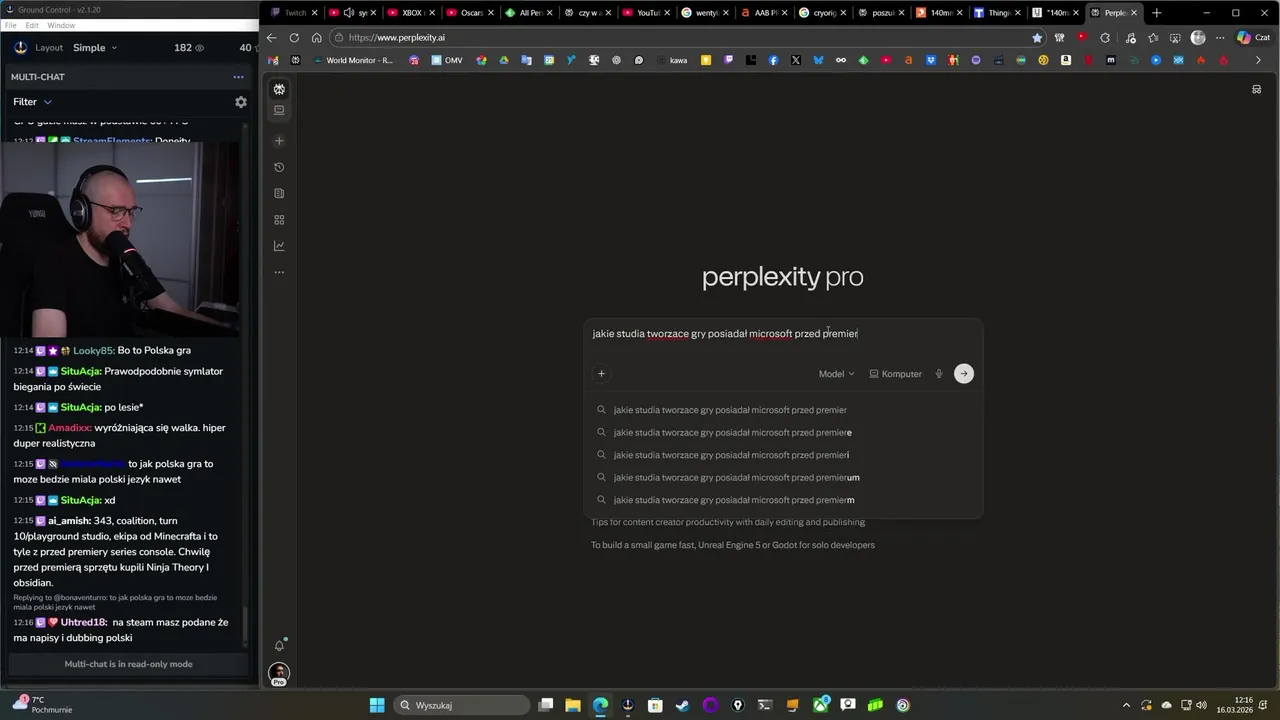Click the taskbar Wyszukaj search box
Screen dimensions: 1280x720
[462, 705]
